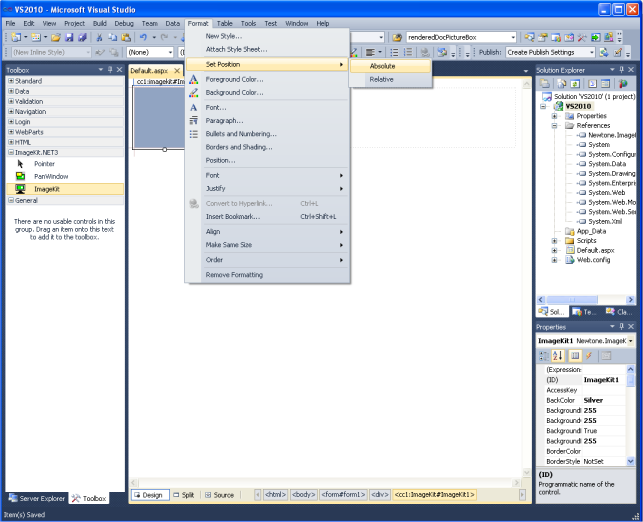Image resolution: width=643 pixels, height=522 pixels.
Task: Expand the Properties node in Solution Explorer
Action: click(x=554, y=116)
